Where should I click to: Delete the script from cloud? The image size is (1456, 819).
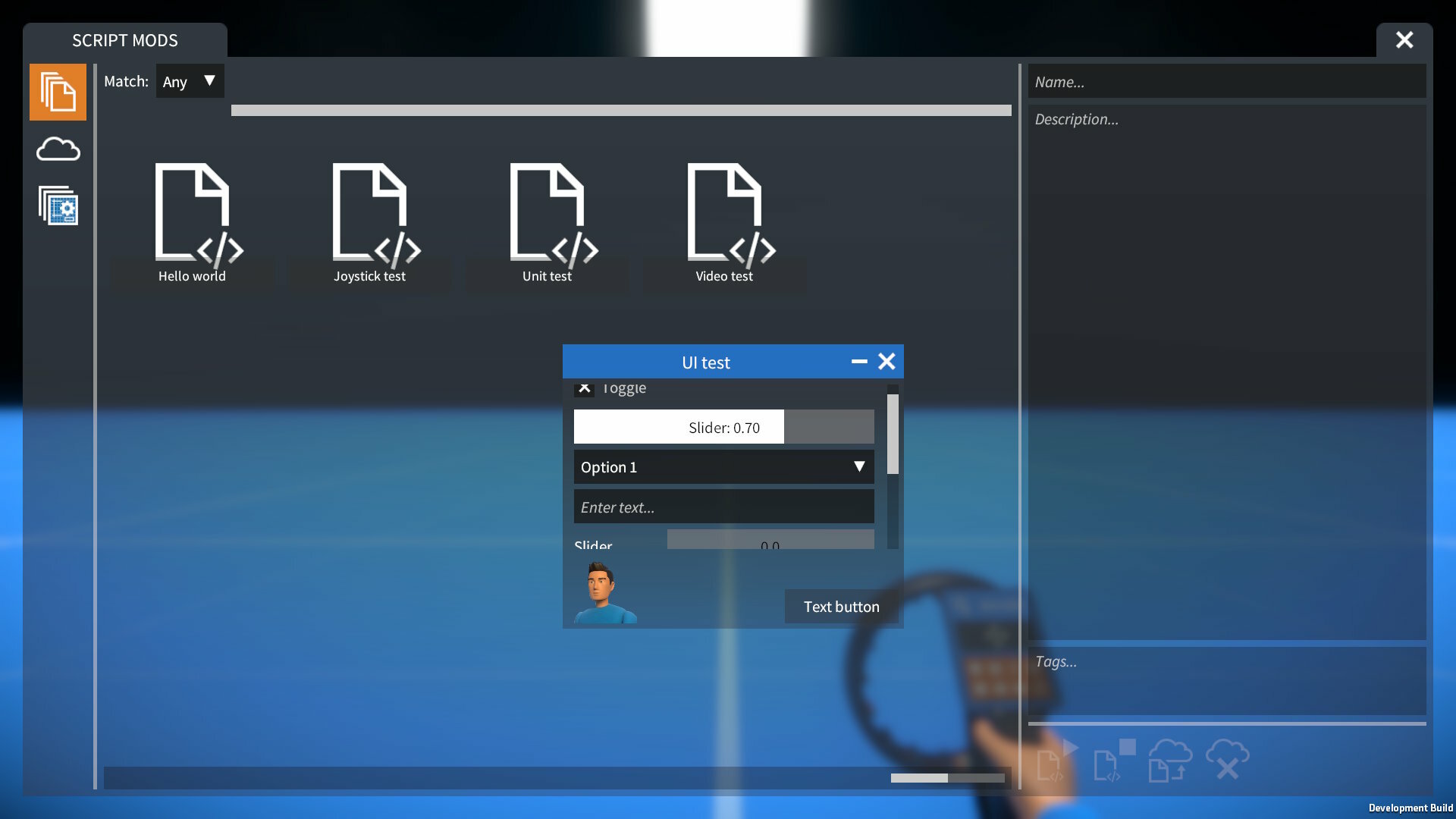1227,761
